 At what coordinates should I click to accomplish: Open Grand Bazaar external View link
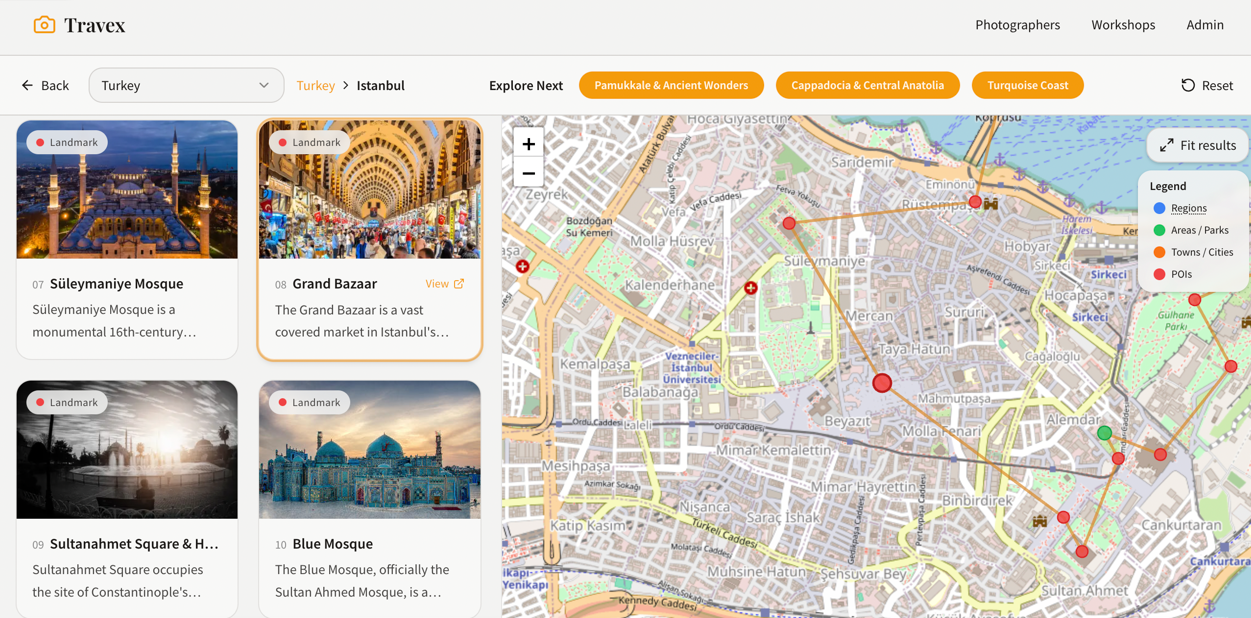pyautogui.click(x=445, y=284)
